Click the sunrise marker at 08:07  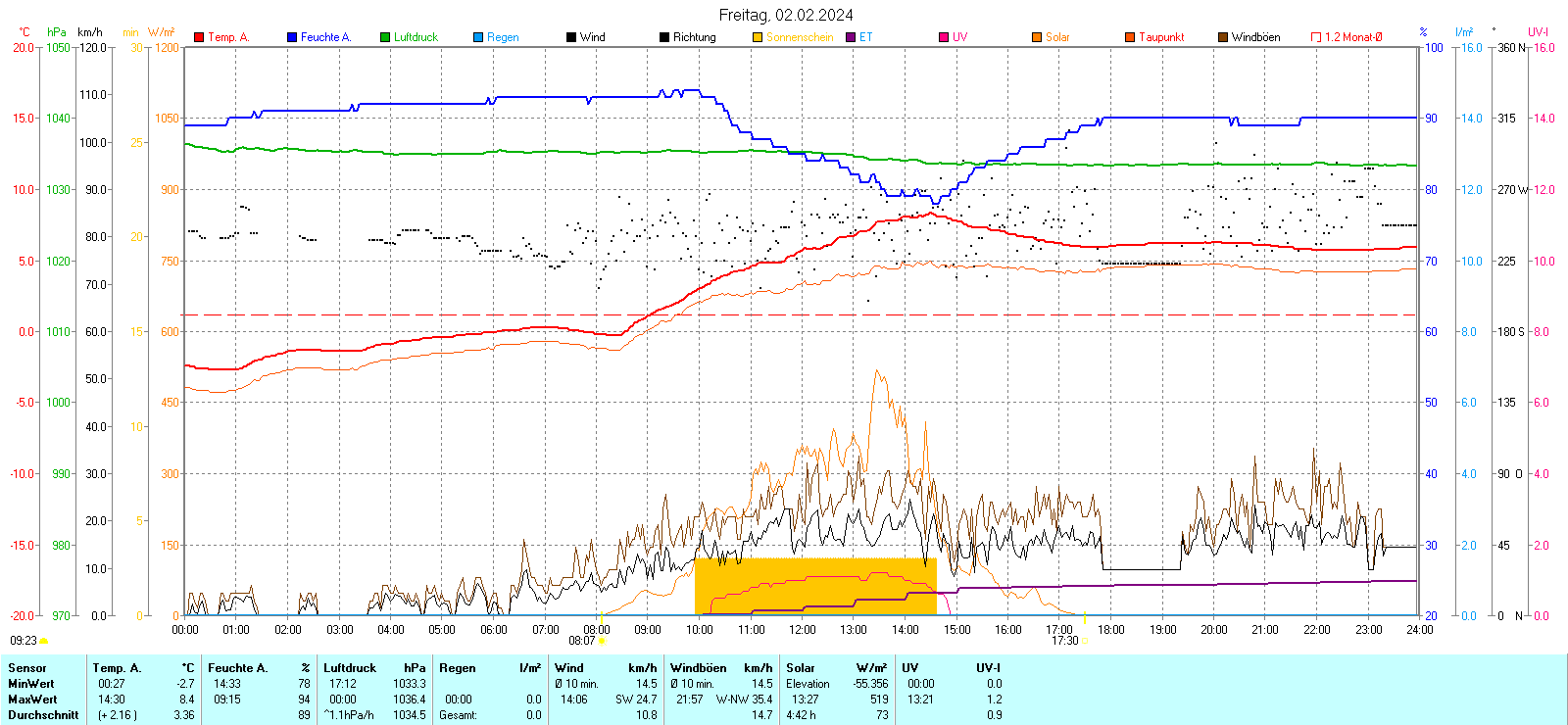coord(602,641)
